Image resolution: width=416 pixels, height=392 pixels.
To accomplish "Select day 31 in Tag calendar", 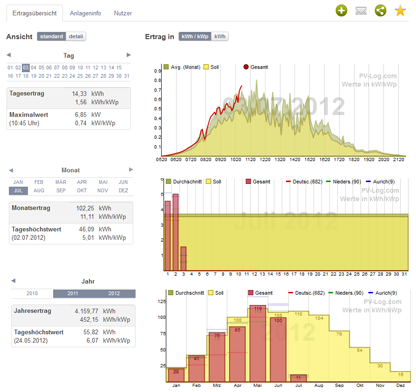I will (x=127, y=76).
